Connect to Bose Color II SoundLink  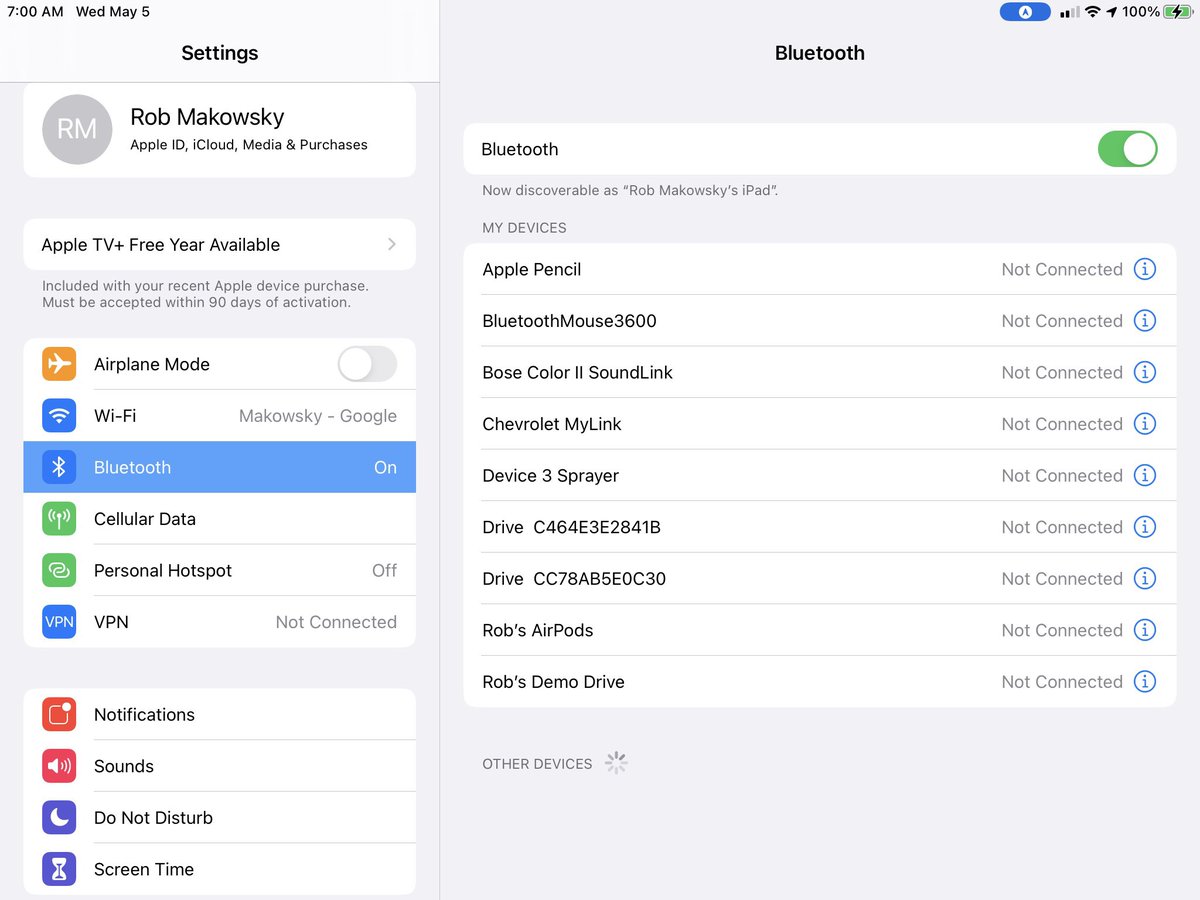pos(820,372)
